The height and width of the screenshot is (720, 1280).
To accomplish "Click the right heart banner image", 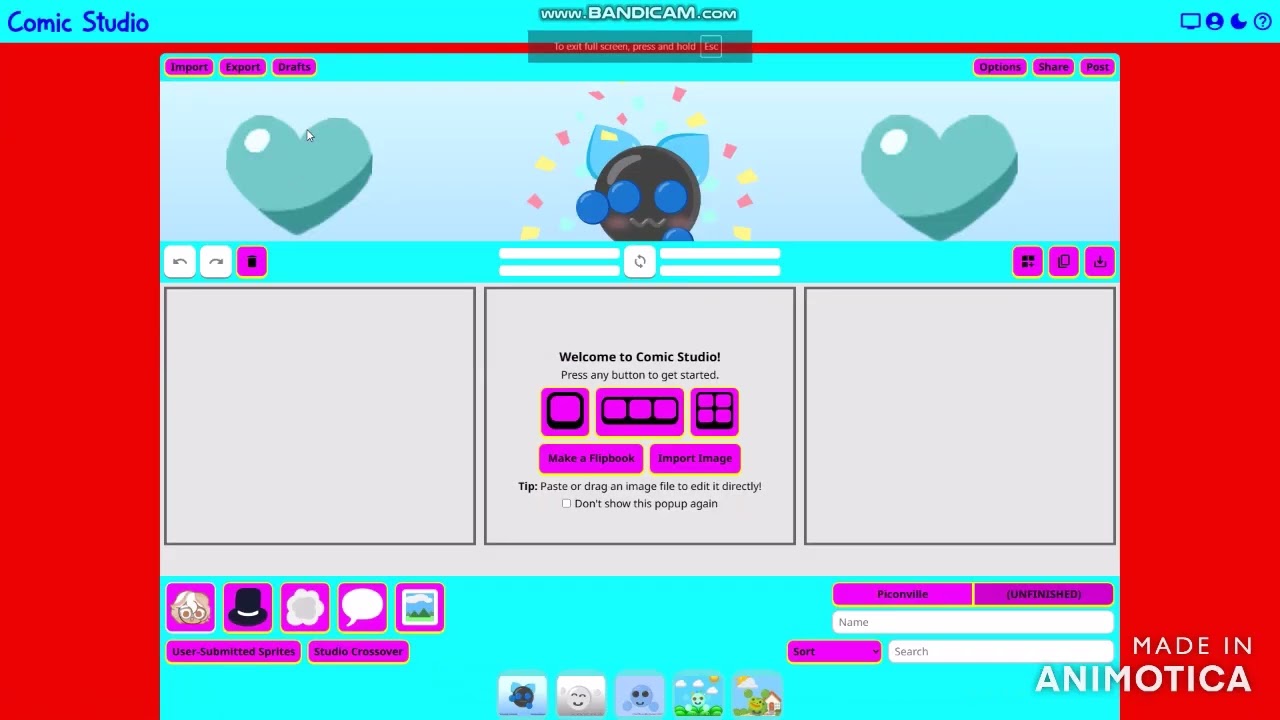I will coord(939,176).
